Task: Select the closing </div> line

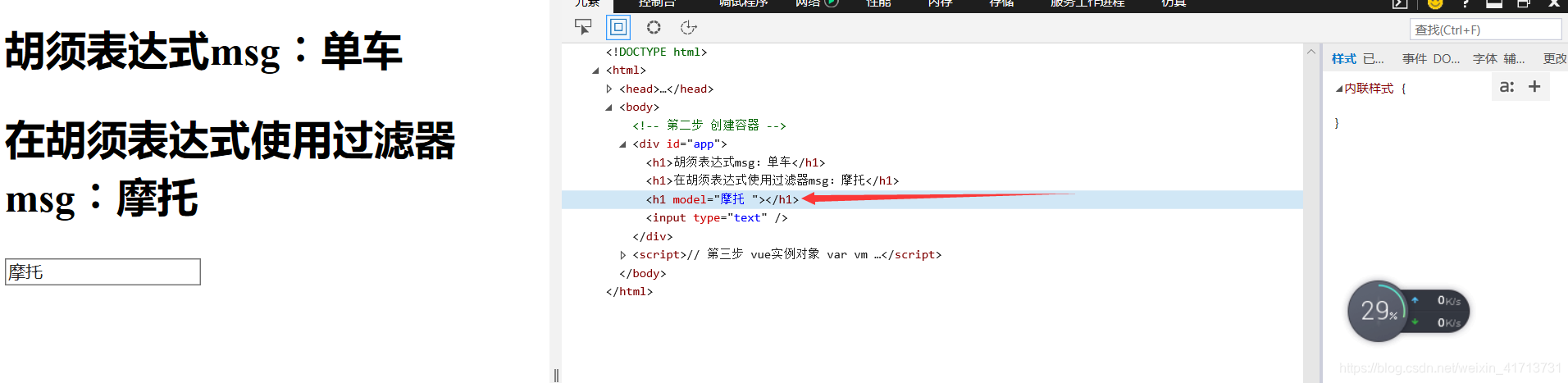Action: click(653, 236)
